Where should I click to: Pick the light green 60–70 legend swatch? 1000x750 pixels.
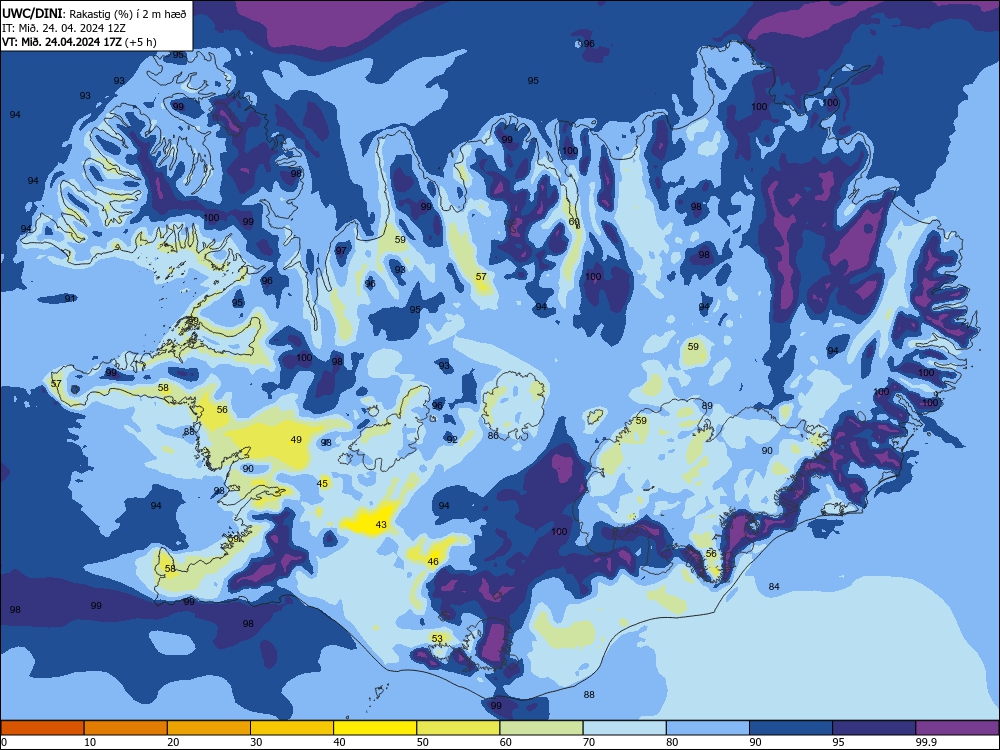541,728
